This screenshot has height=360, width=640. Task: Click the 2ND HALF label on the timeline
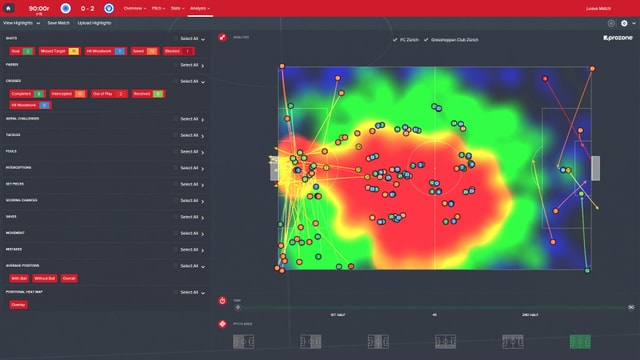530,315
